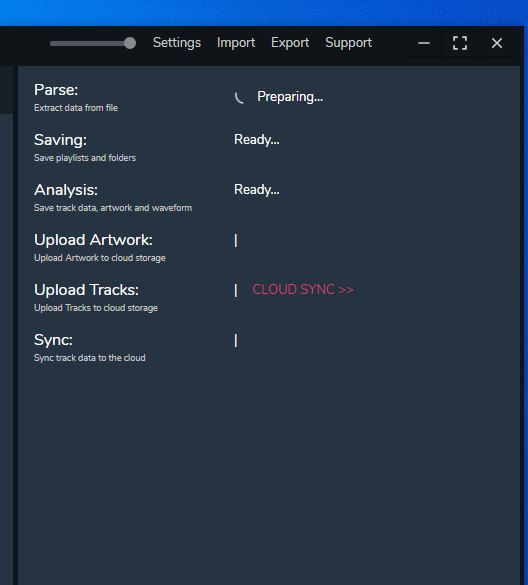The image size is (528, 585).
Task: Toggle fullscreen with the maximize icon
Action: click(x=460, y=43)
